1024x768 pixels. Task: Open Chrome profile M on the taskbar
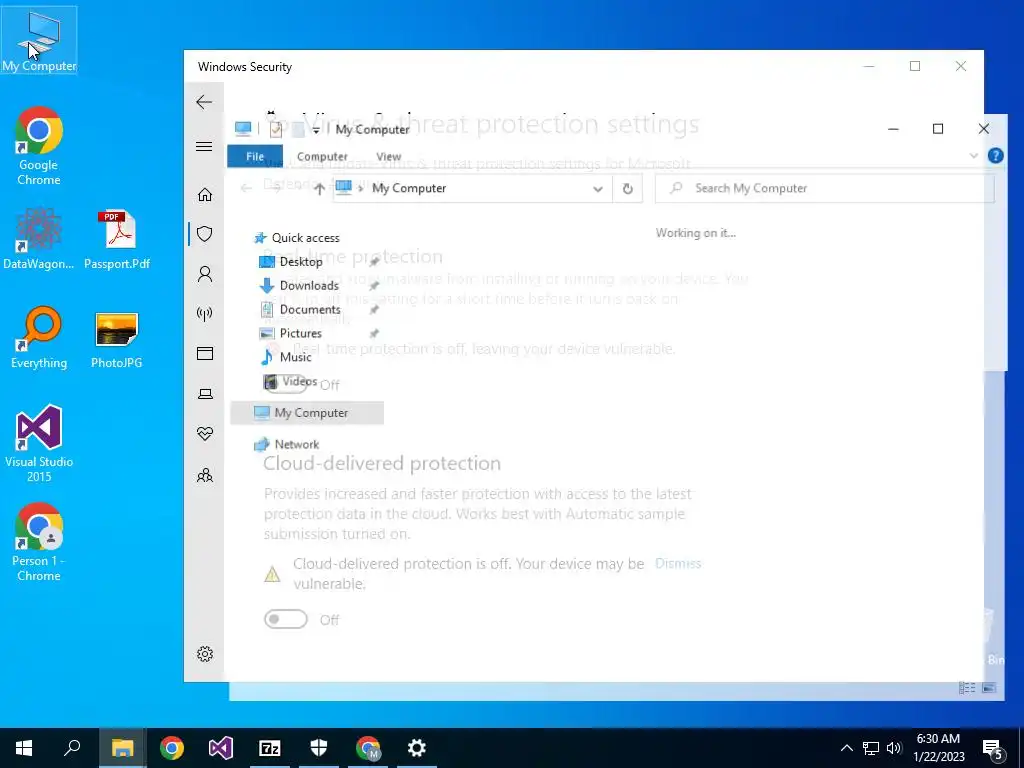[368, 748]
